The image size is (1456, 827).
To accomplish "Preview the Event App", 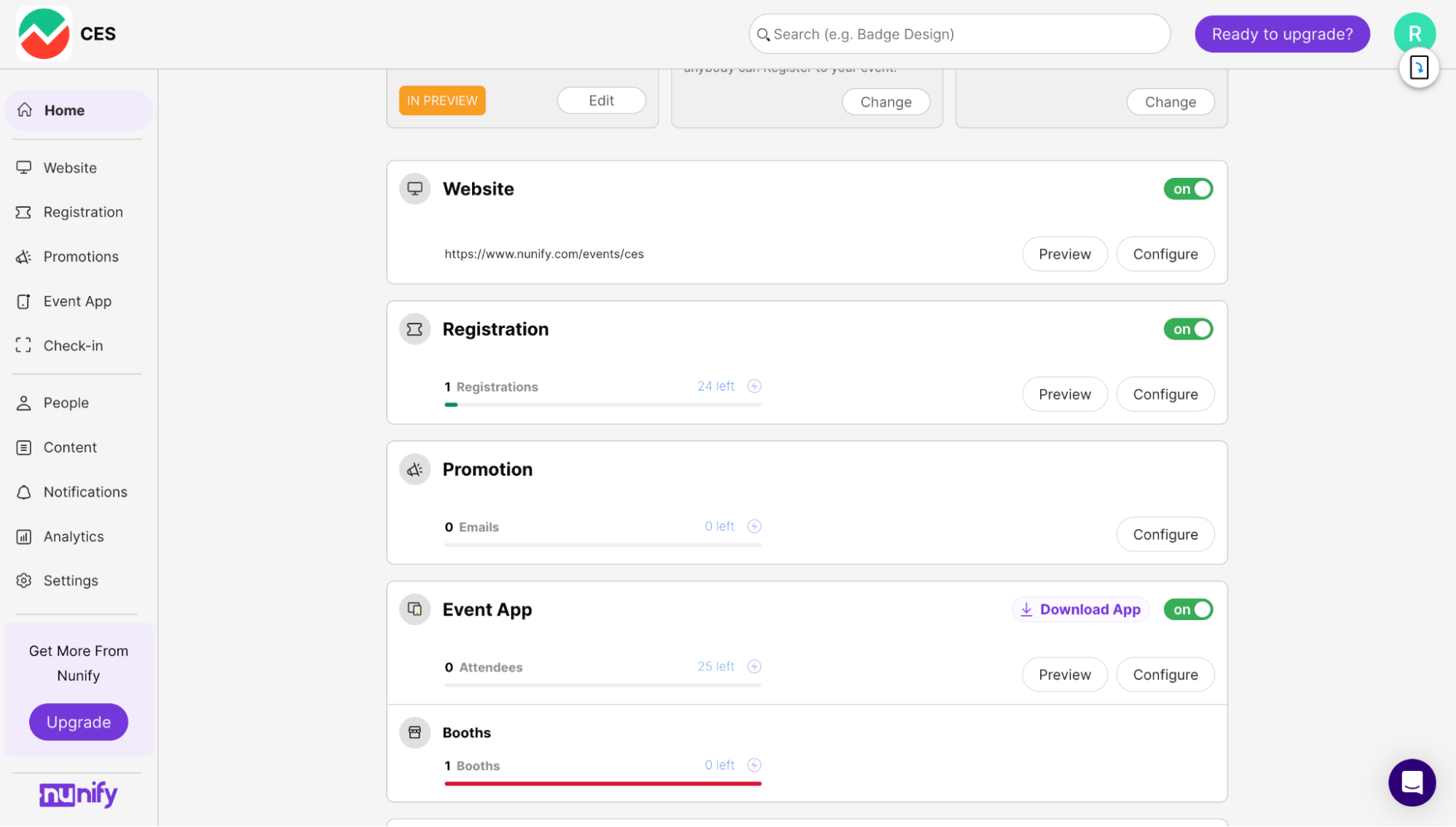I will (x=1064, y=675).
